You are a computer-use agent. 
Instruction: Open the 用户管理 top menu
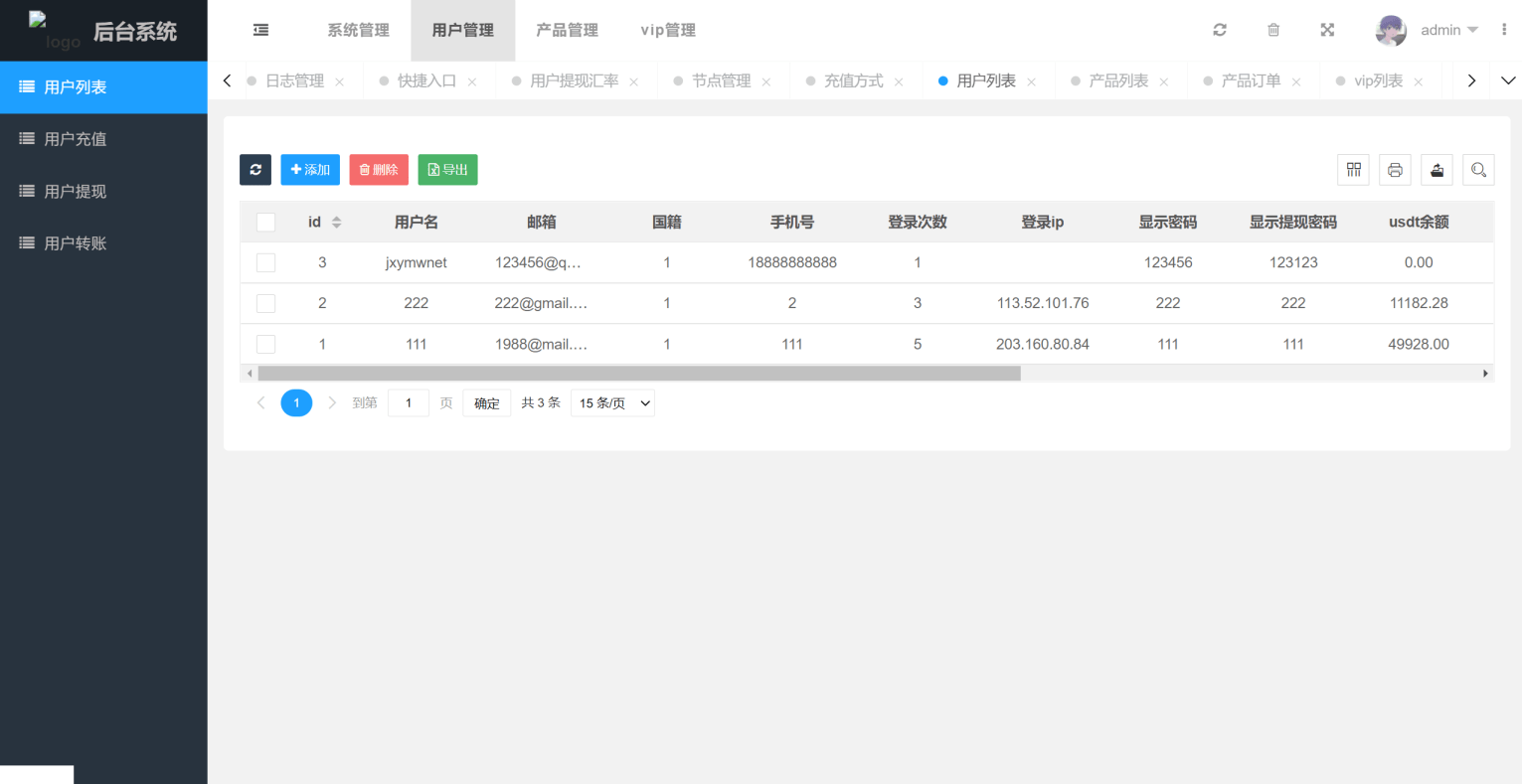pyautogui.click(x=463, y=31)
